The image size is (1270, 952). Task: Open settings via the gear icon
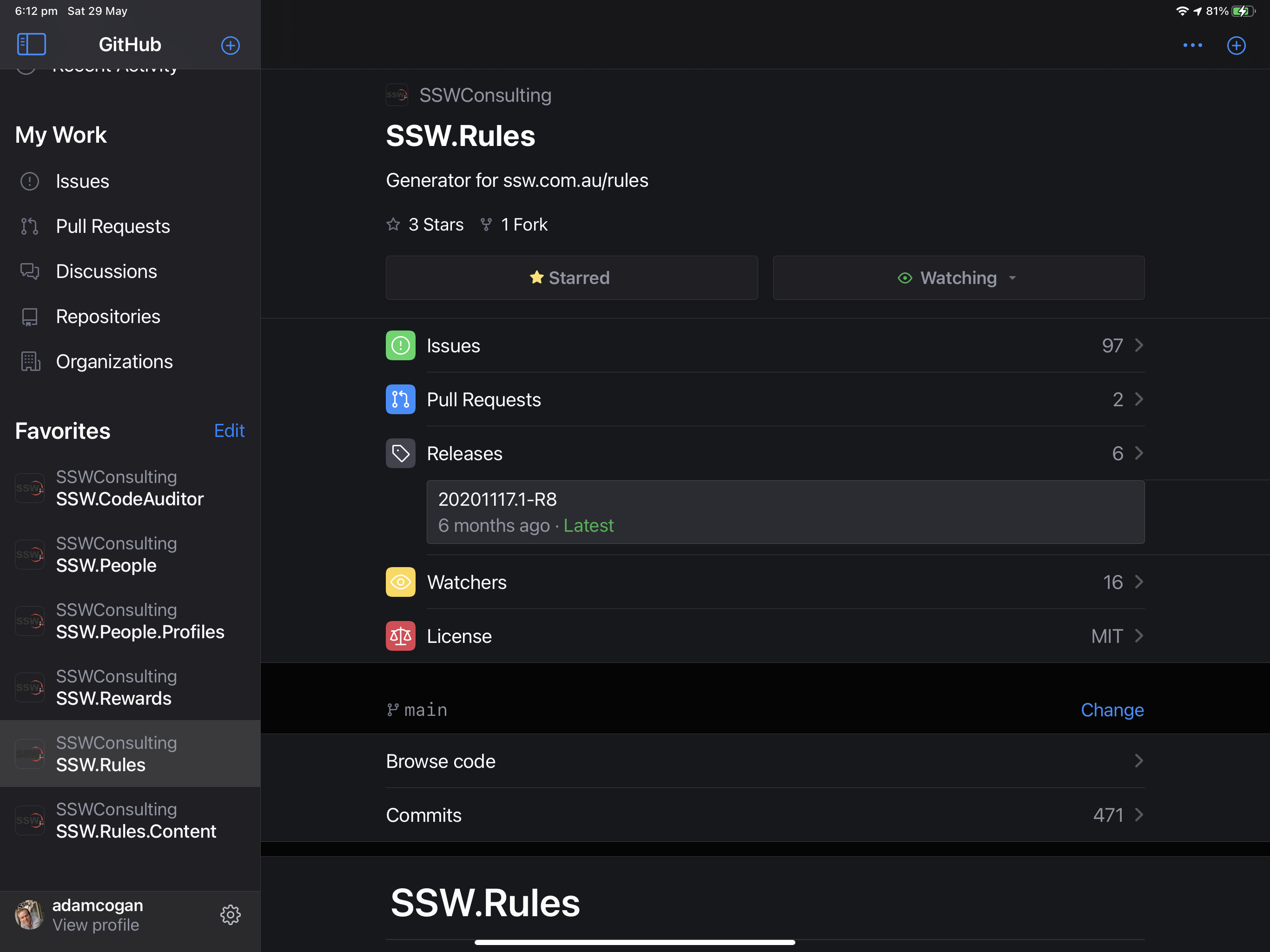point(230,915)
